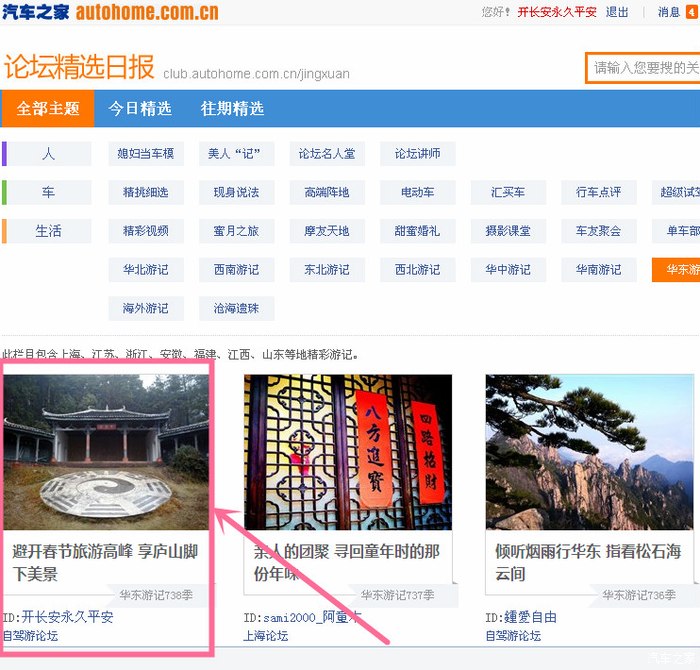Choose 西南游记 travel category

point(236,270)
